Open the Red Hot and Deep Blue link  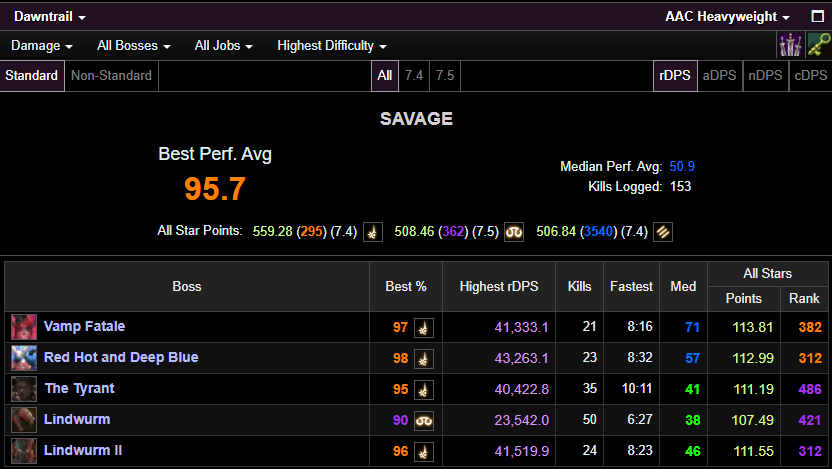[121, 357]
